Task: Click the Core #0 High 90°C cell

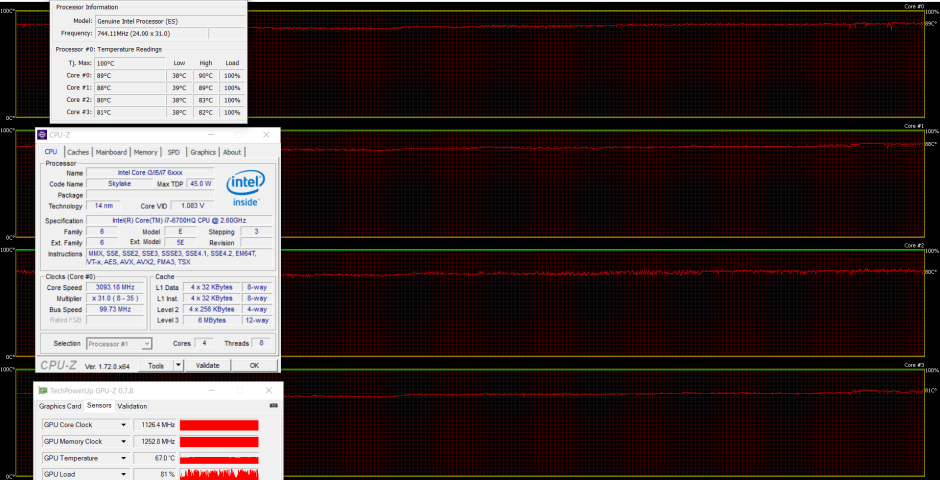Action: click(206, 76)
